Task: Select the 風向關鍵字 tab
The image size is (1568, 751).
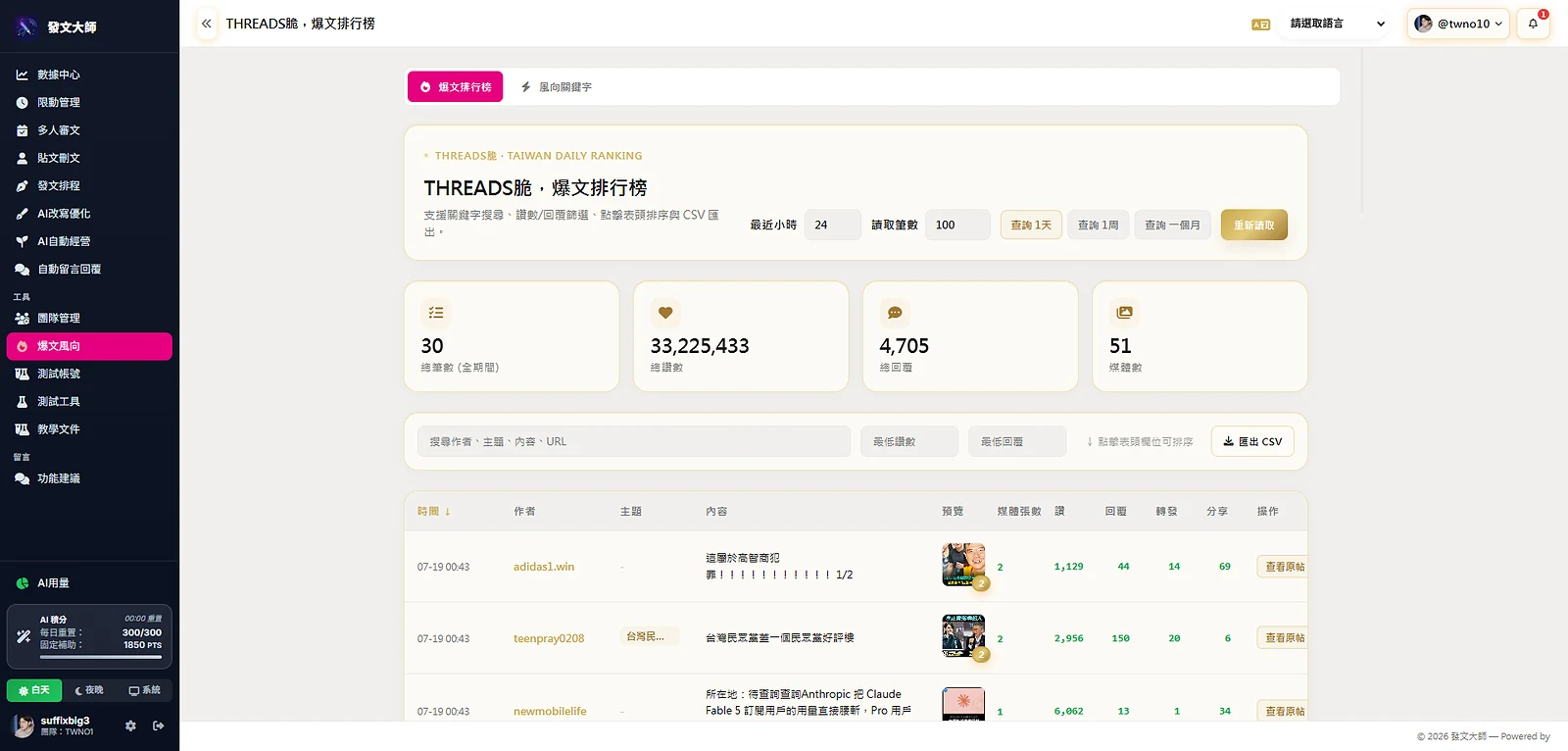Action: click(x=556, y=87)
